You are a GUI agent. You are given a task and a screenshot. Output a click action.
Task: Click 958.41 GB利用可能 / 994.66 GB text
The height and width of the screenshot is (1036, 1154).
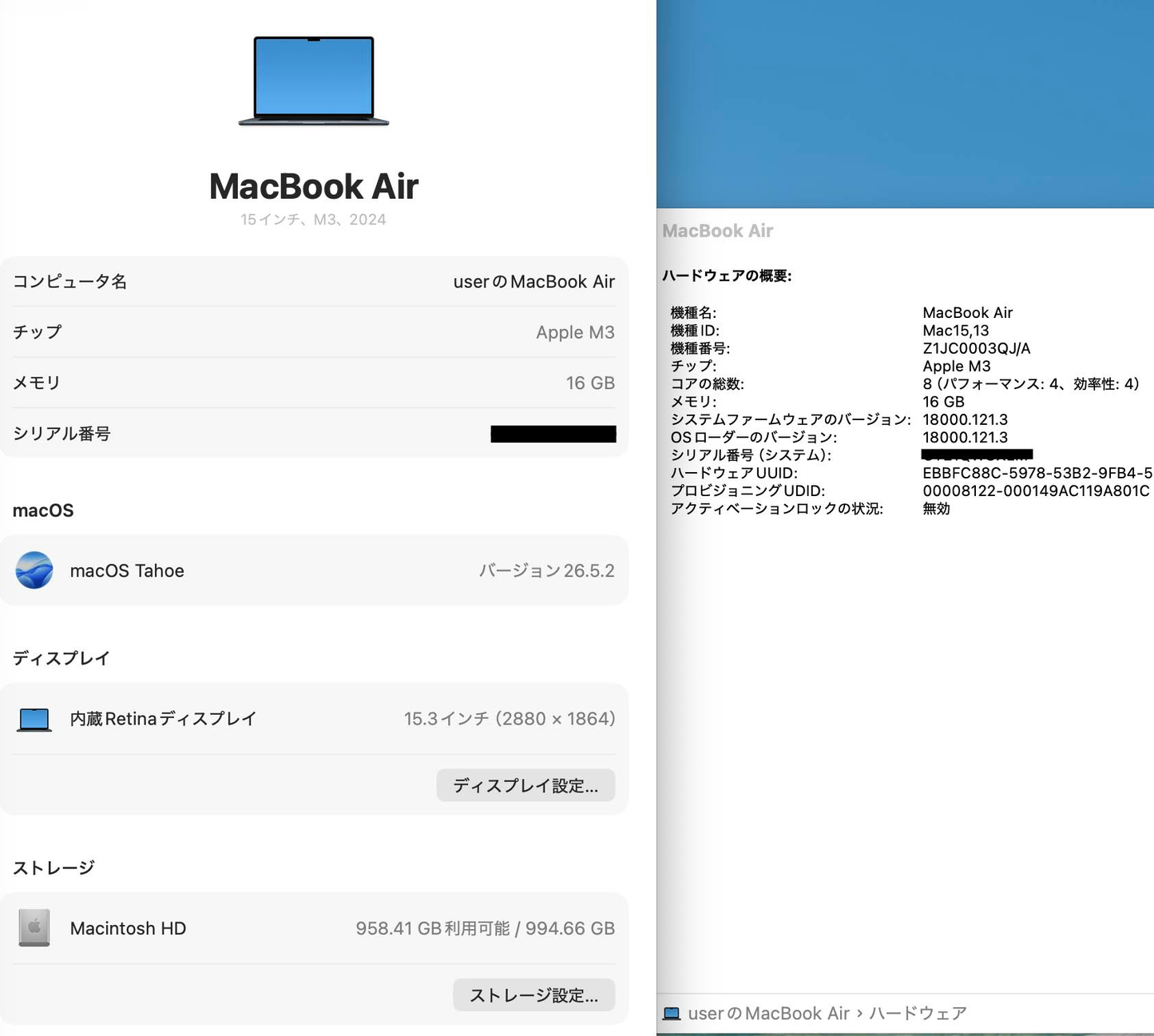[486, 928]
